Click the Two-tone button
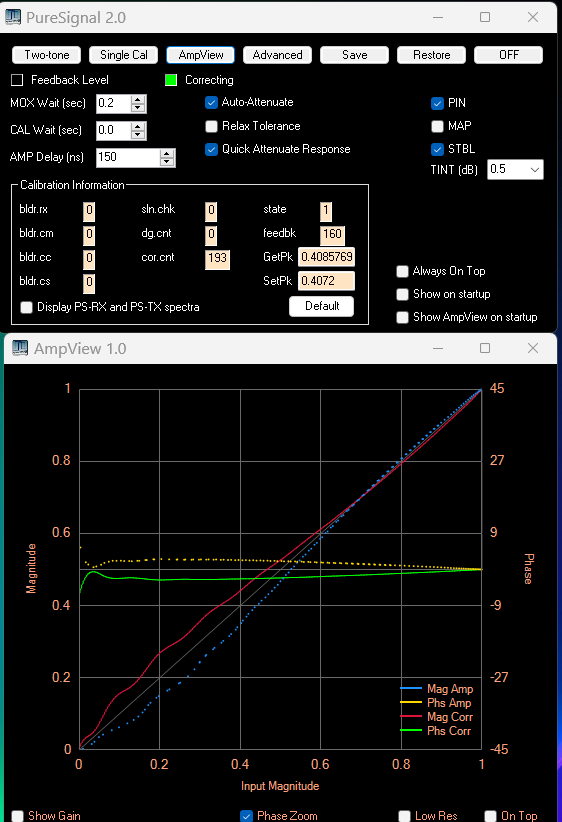The image size is (562, 822). [x=47, y=55]
